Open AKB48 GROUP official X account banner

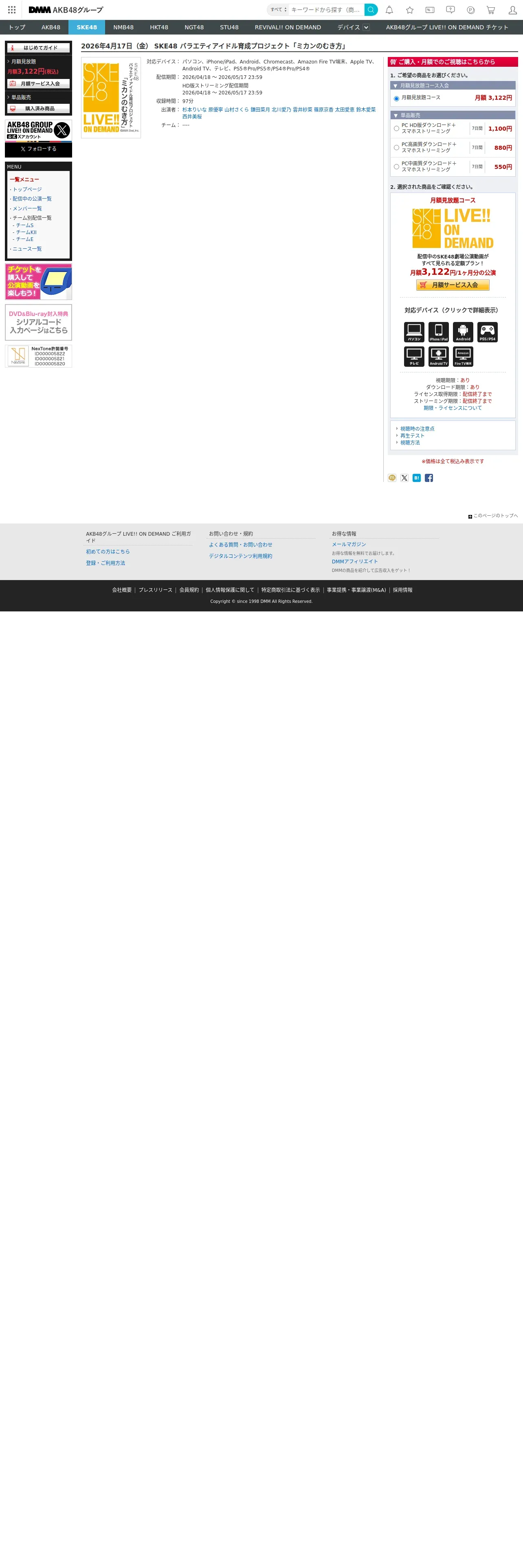38,130
